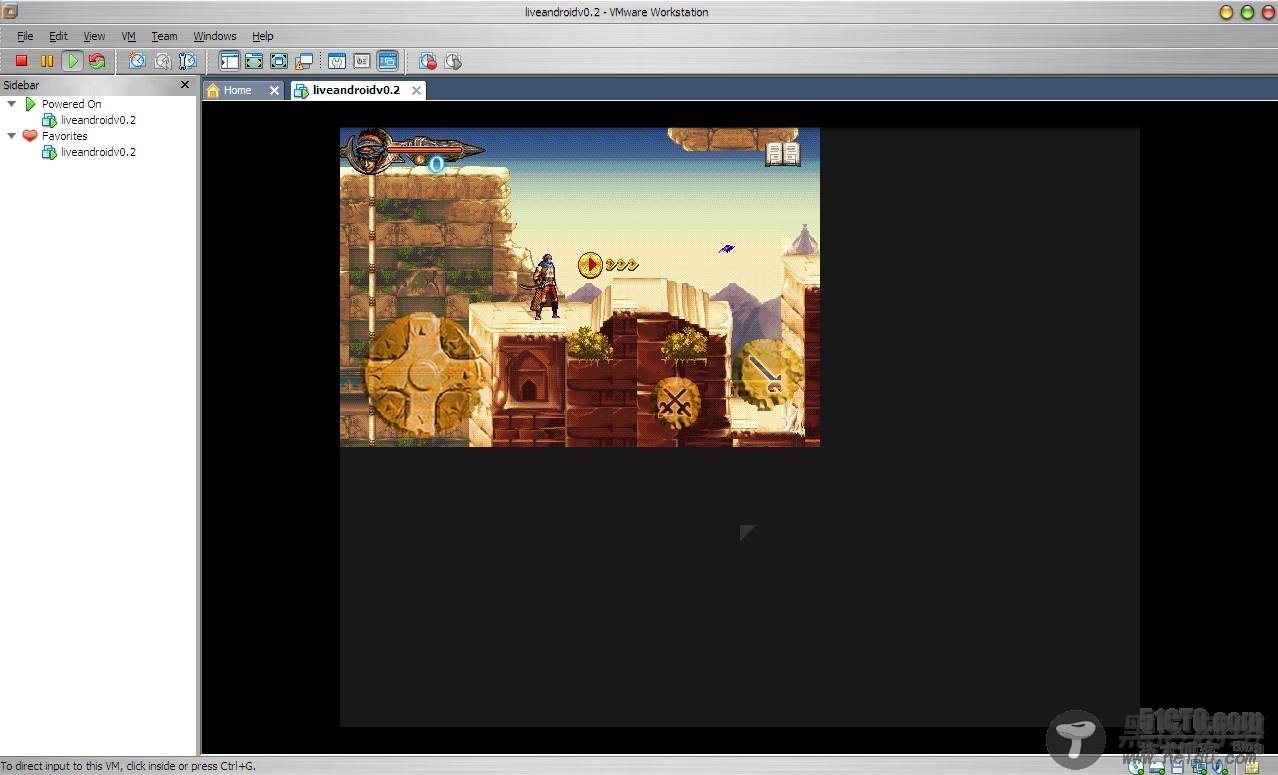Open the Snapshot Manager toolbar icon
The width and height of the screenshot is (1278, 775).
[187, 61]
